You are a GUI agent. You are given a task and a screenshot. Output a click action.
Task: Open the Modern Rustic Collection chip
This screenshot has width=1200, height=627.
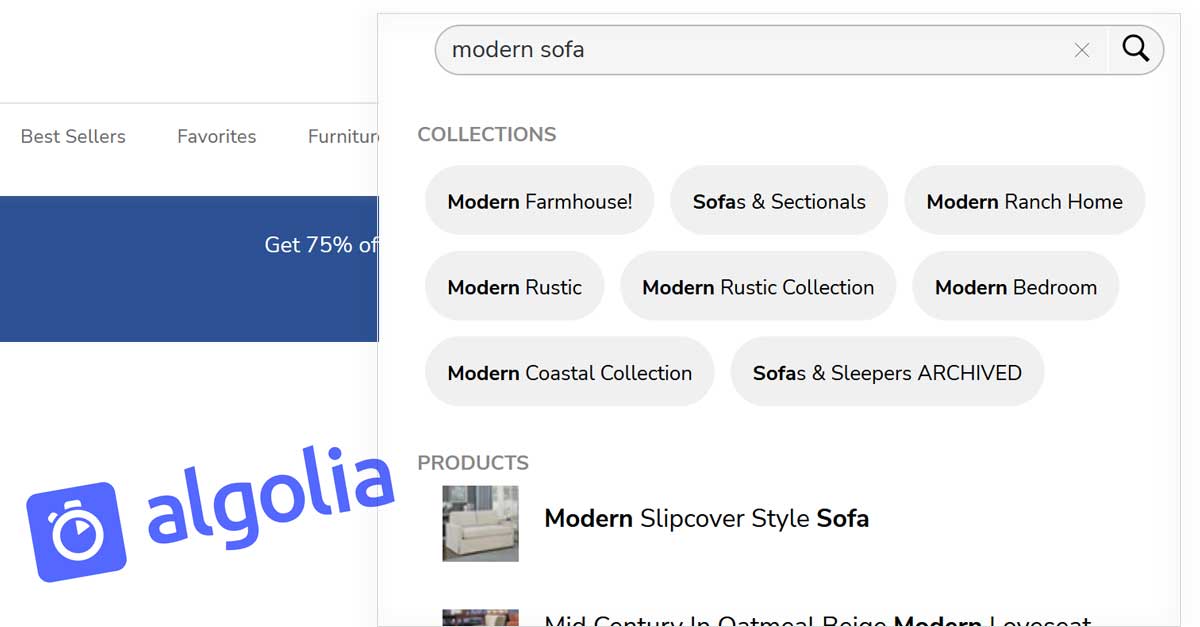pyautogui.click(x=758, y=287)
